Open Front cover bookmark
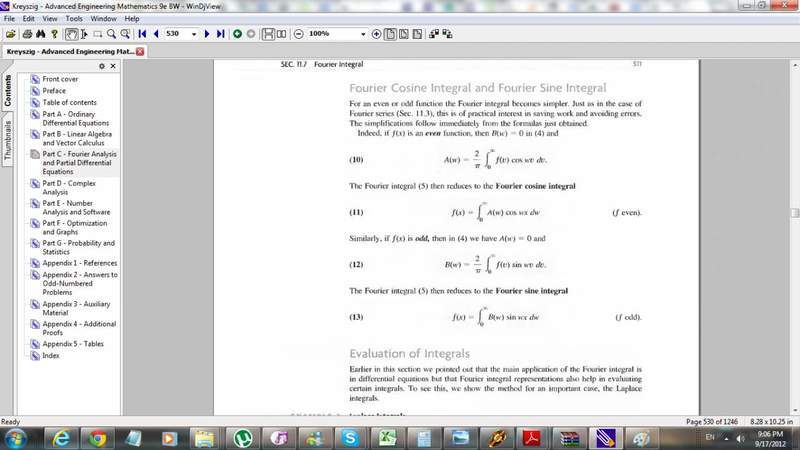Screen dimensions: 800x450 pos(60,79)
